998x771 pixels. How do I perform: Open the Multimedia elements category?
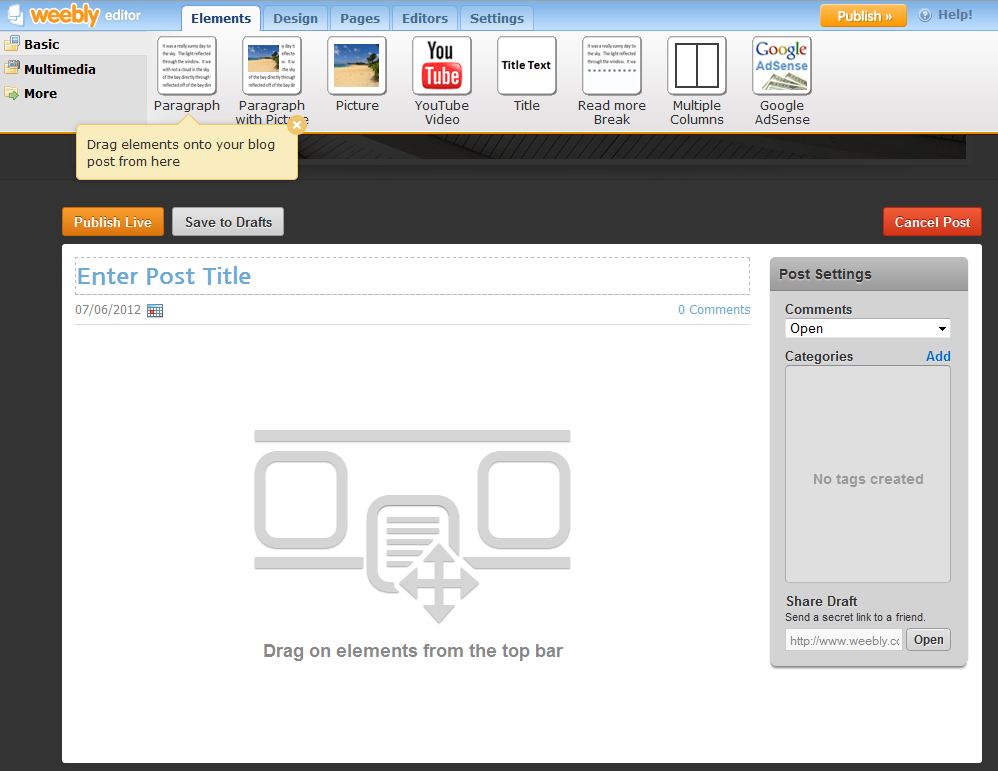60,69
